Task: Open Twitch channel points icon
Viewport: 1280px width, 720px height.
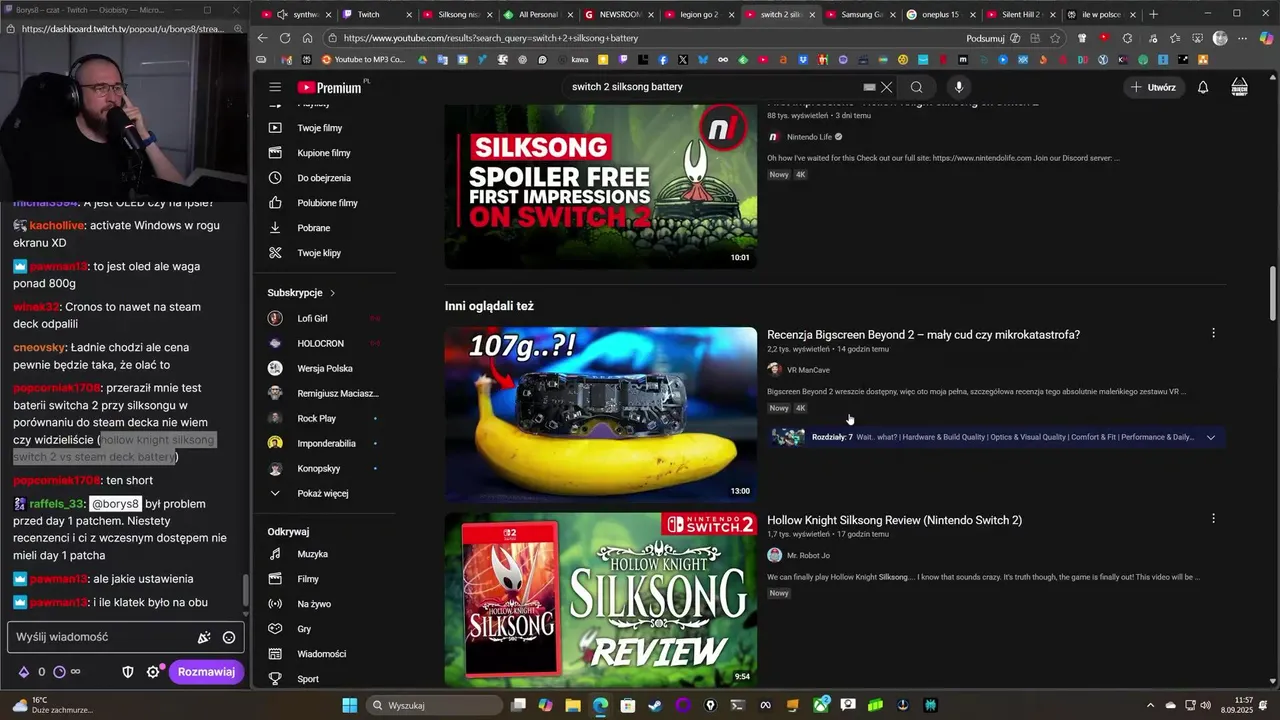Action: click(x=59, y=672)
